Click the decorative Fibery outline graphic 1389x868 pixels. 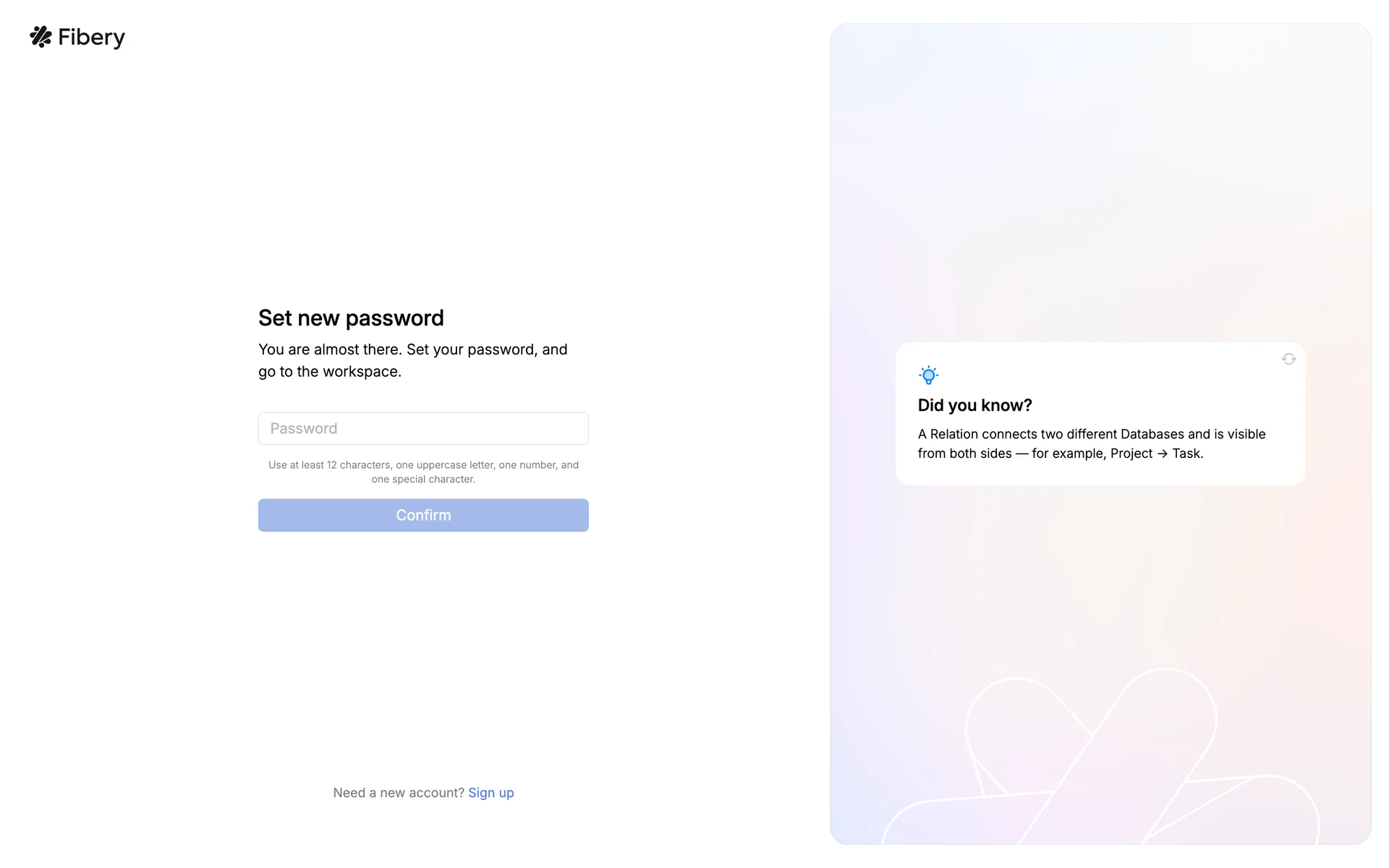[x=1100, y=759]
